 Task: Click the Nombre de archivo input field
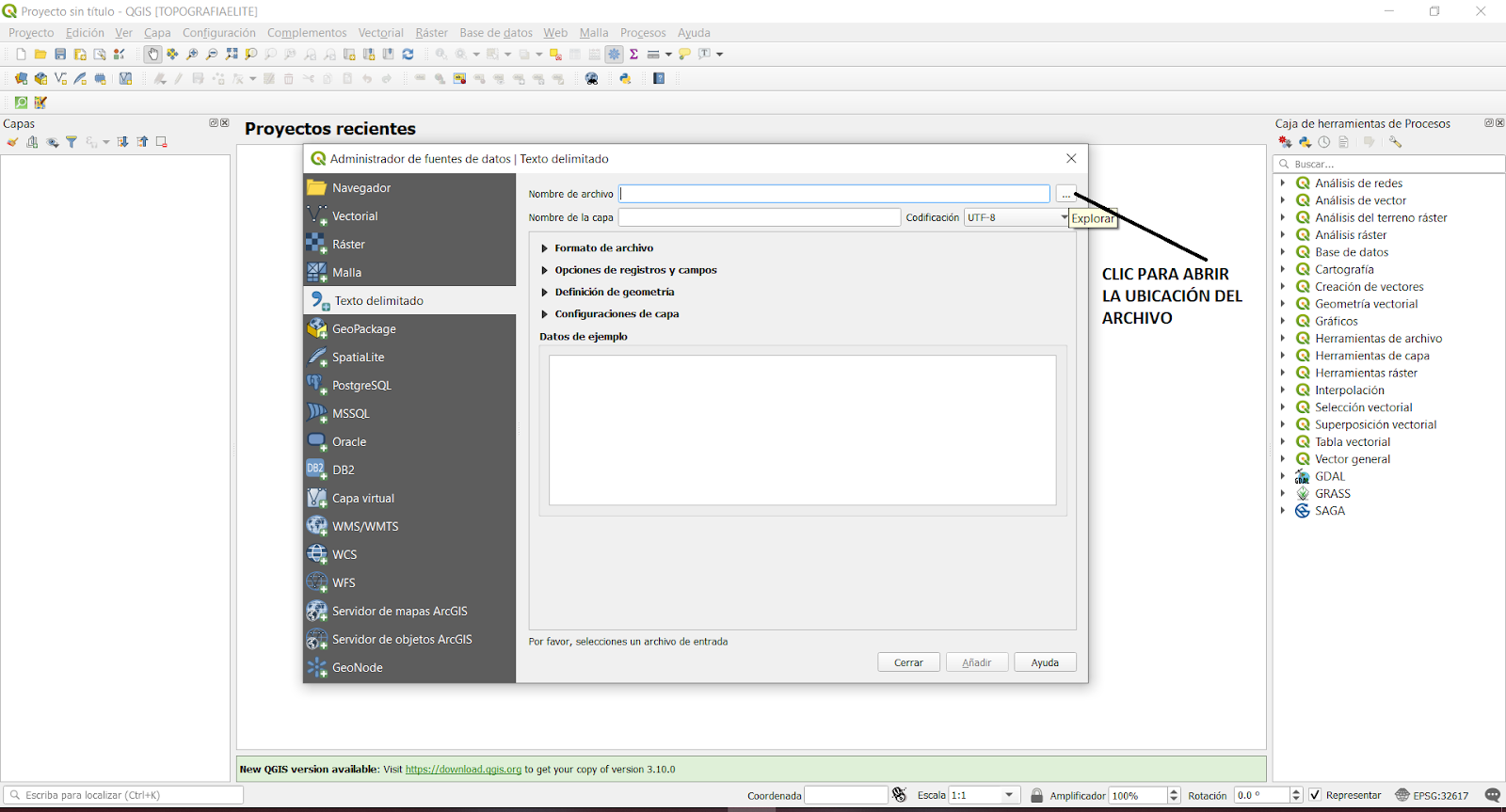pyautogui.click(x=835, y=194)
